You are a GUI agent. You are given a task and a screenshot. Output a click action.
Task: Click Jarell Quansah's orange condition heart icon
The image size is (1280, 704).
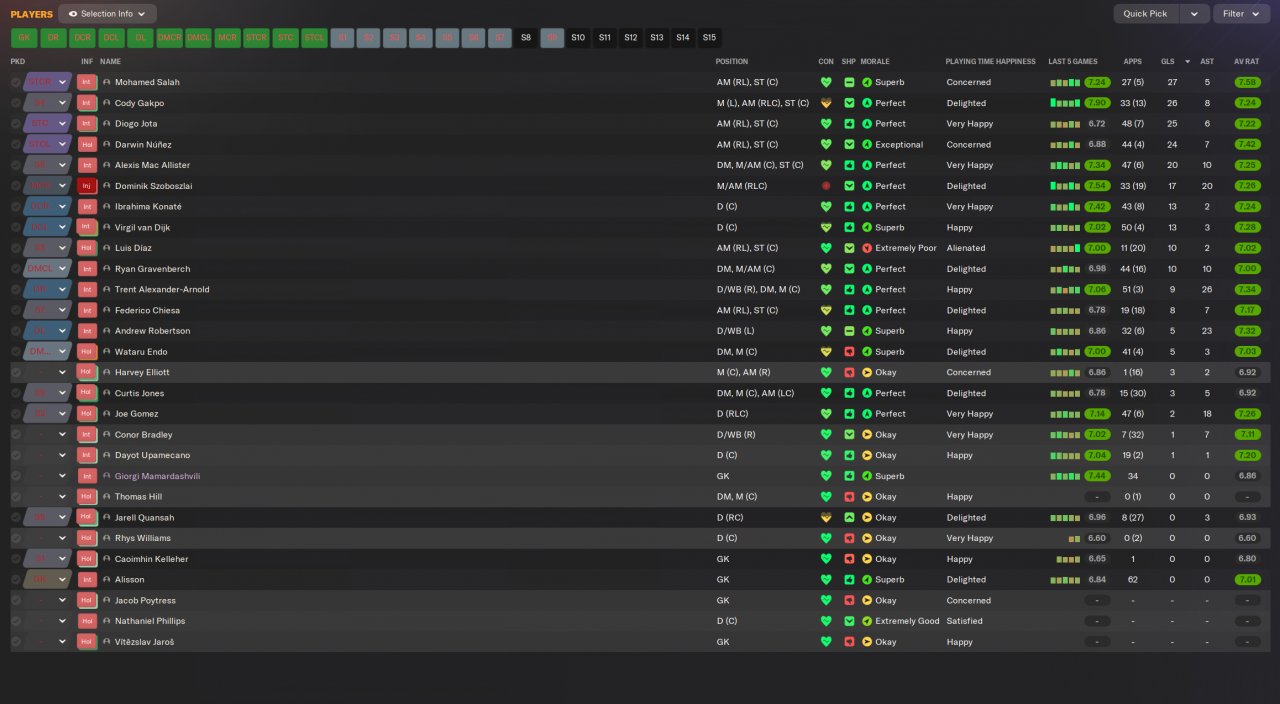point(826,518)
